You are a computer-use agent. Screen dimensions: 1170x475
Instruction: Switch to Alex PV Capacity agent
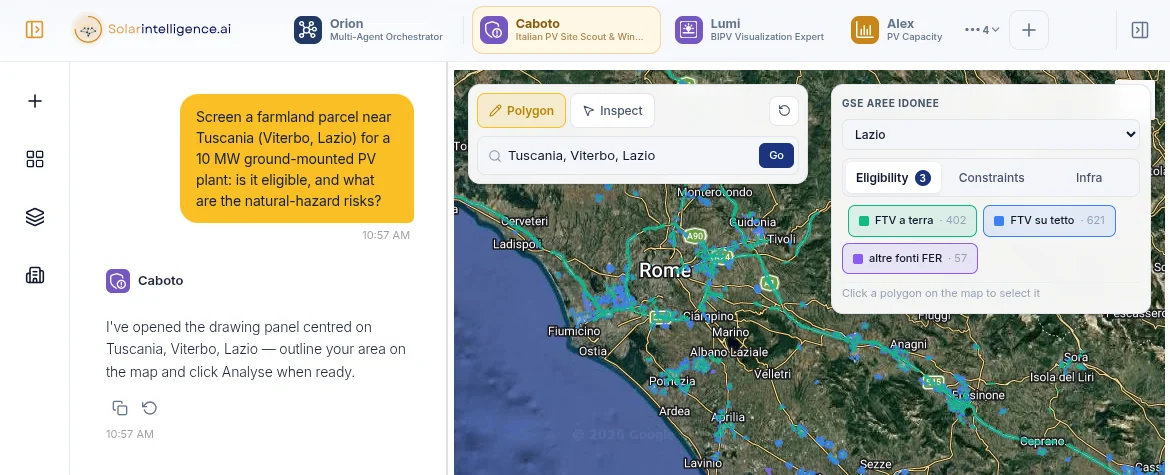coord(897,30)
